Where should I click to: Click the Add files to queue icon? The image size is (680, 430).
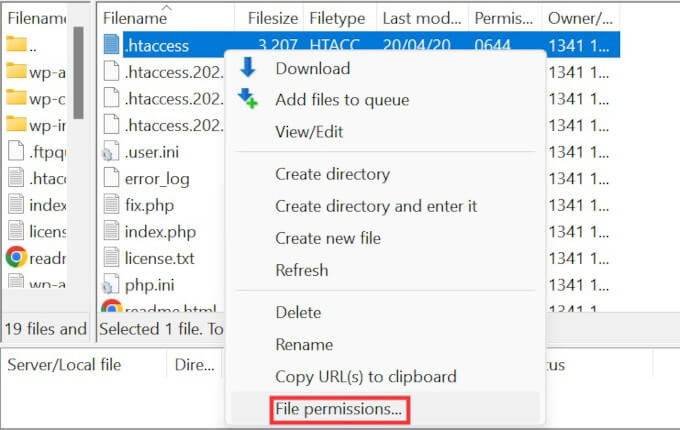248,100
